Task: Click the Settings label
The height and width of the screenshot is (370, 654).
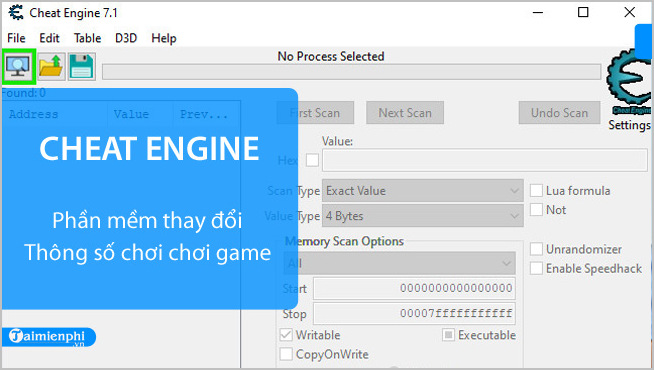Action: pyautogui.click(x=629, y=125)
